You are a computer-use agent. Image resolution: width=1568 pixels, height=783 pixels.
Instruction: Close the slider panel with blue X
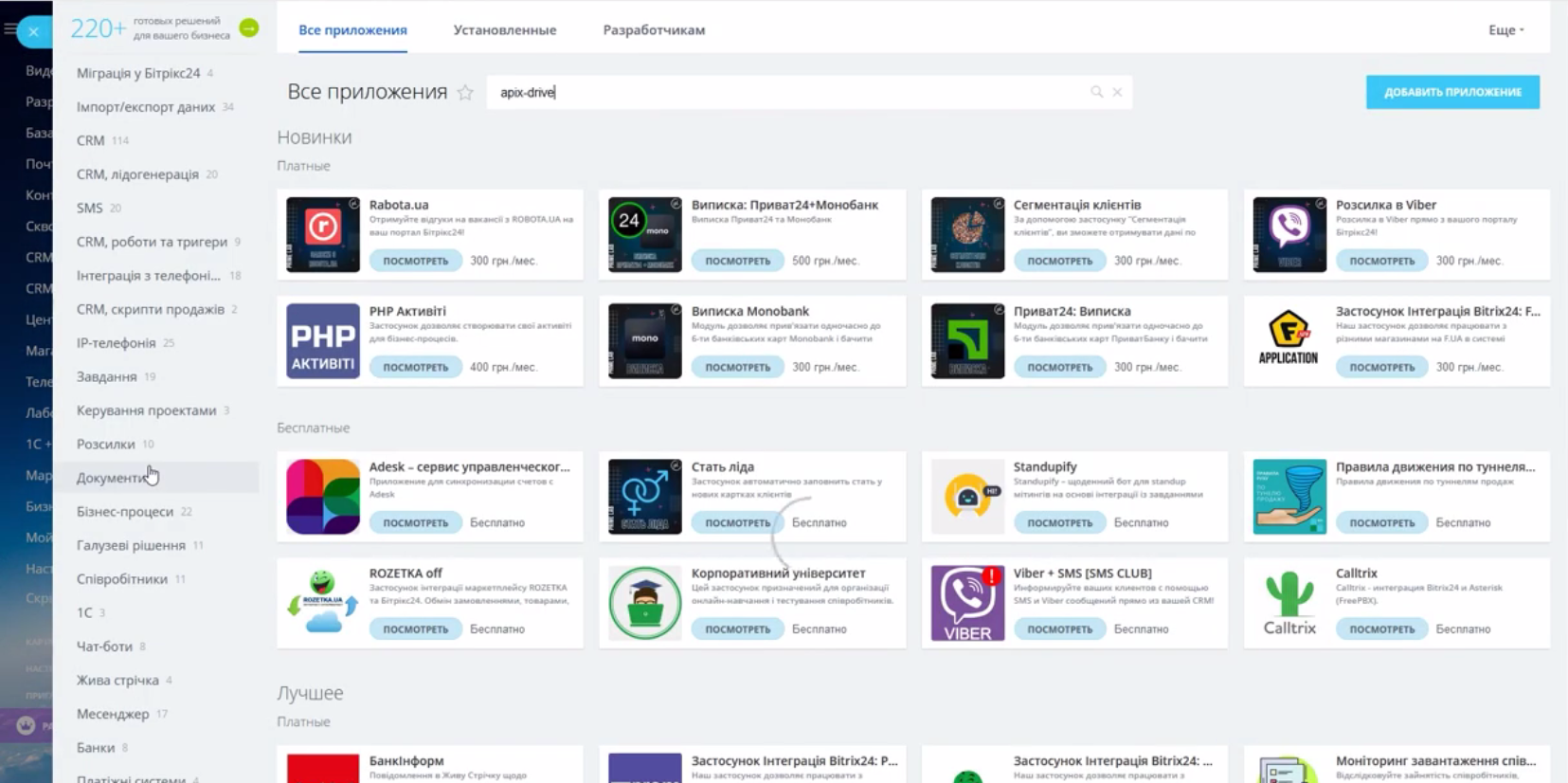pyautogui.click(x=34, y=31)
